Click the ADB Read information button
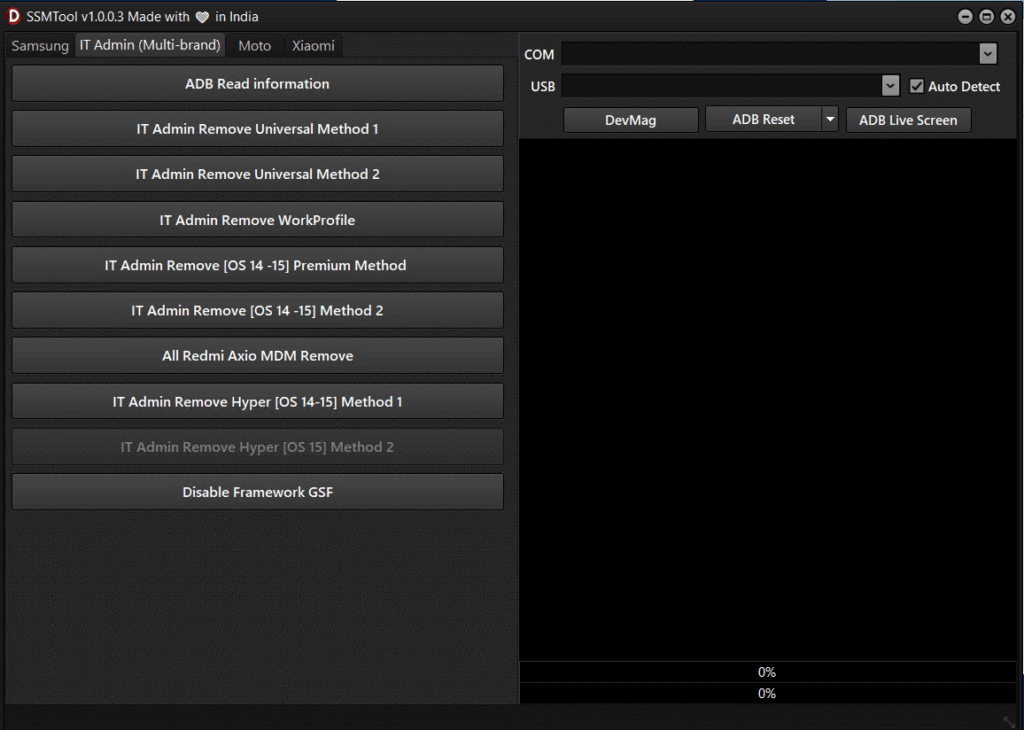 point(257,84)
